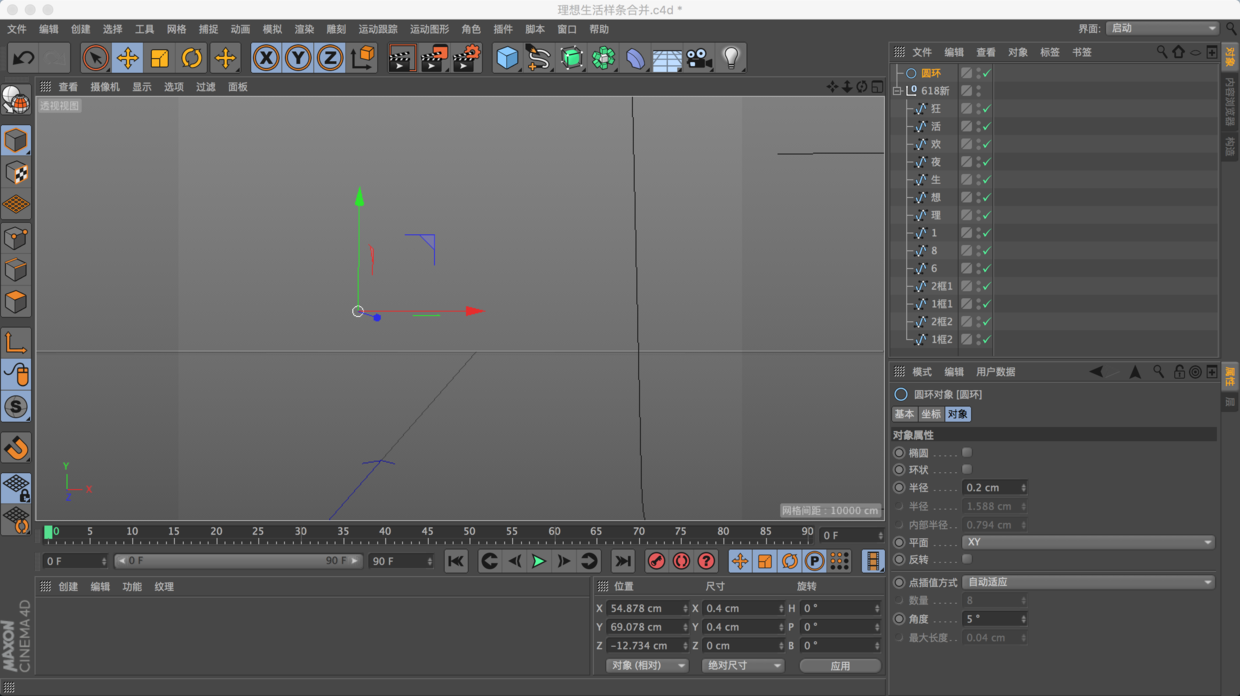
Task: Open the object manager 标签 menu
Action: 1049,52
